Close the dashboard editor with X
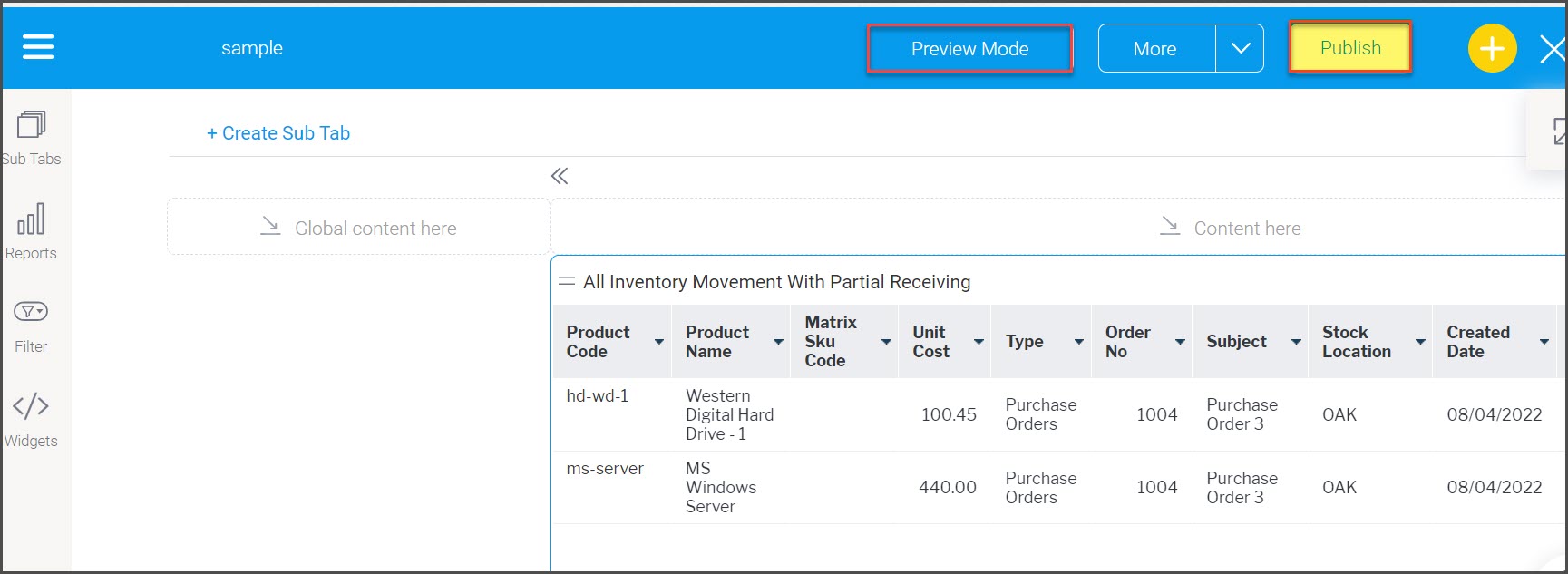 point(1553,49)
